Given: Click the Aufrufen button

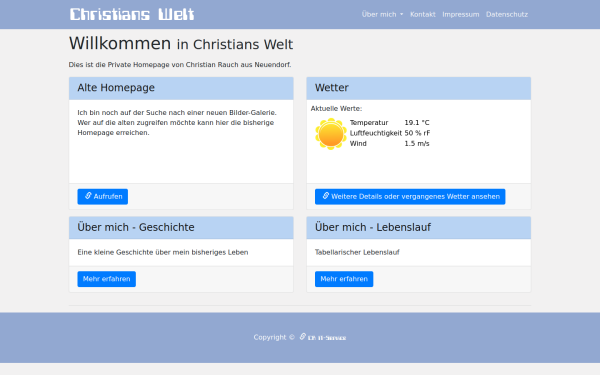Looking at the screenshot, I should click(x=103, y=197).
